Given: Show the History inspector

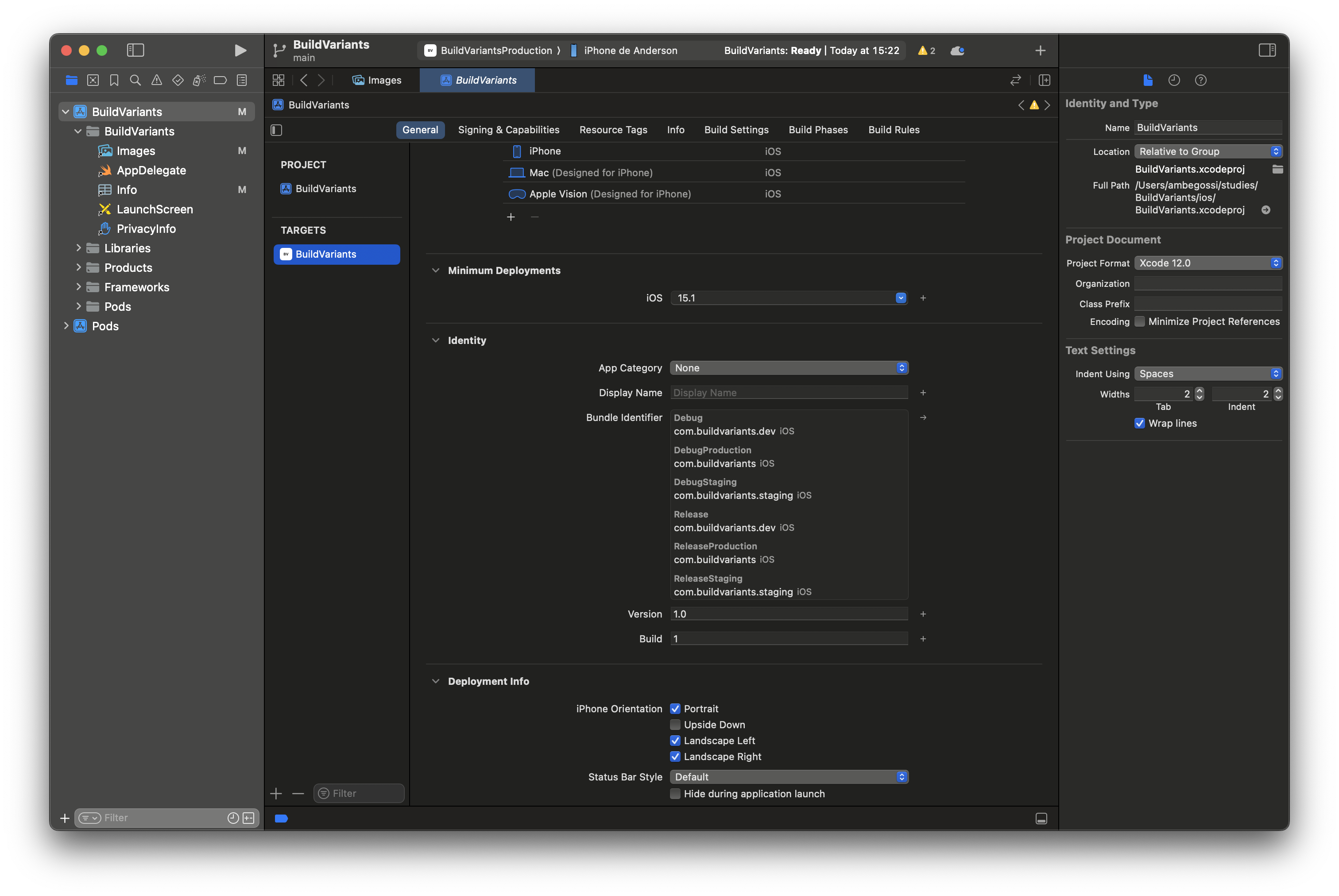Looking at the screenshot, I should point(1173,81).
